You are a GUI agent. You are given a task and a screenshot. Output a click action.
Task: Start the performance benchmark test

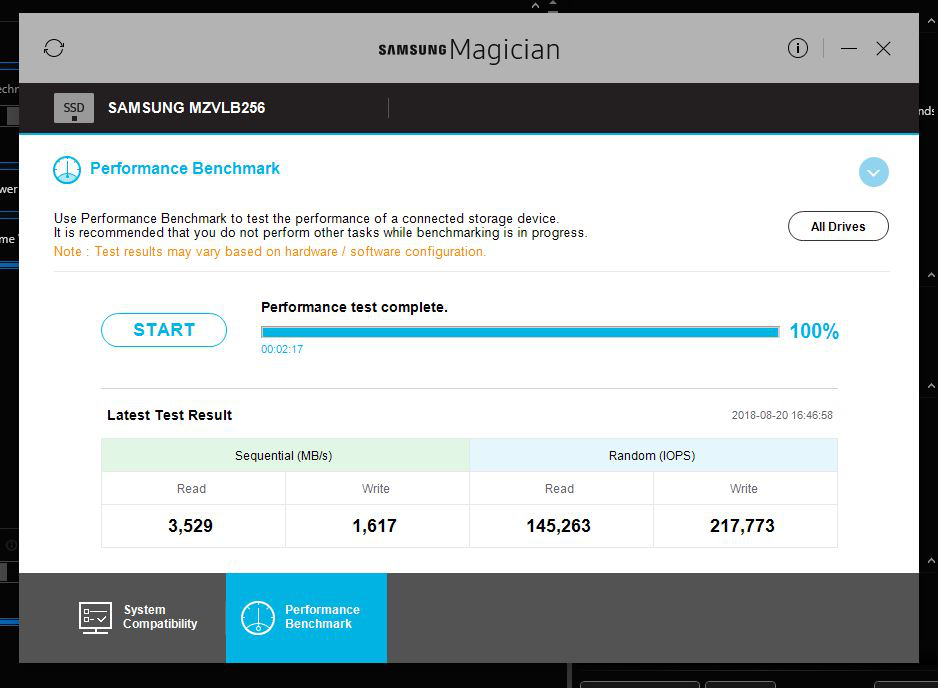tap(164, 330)
